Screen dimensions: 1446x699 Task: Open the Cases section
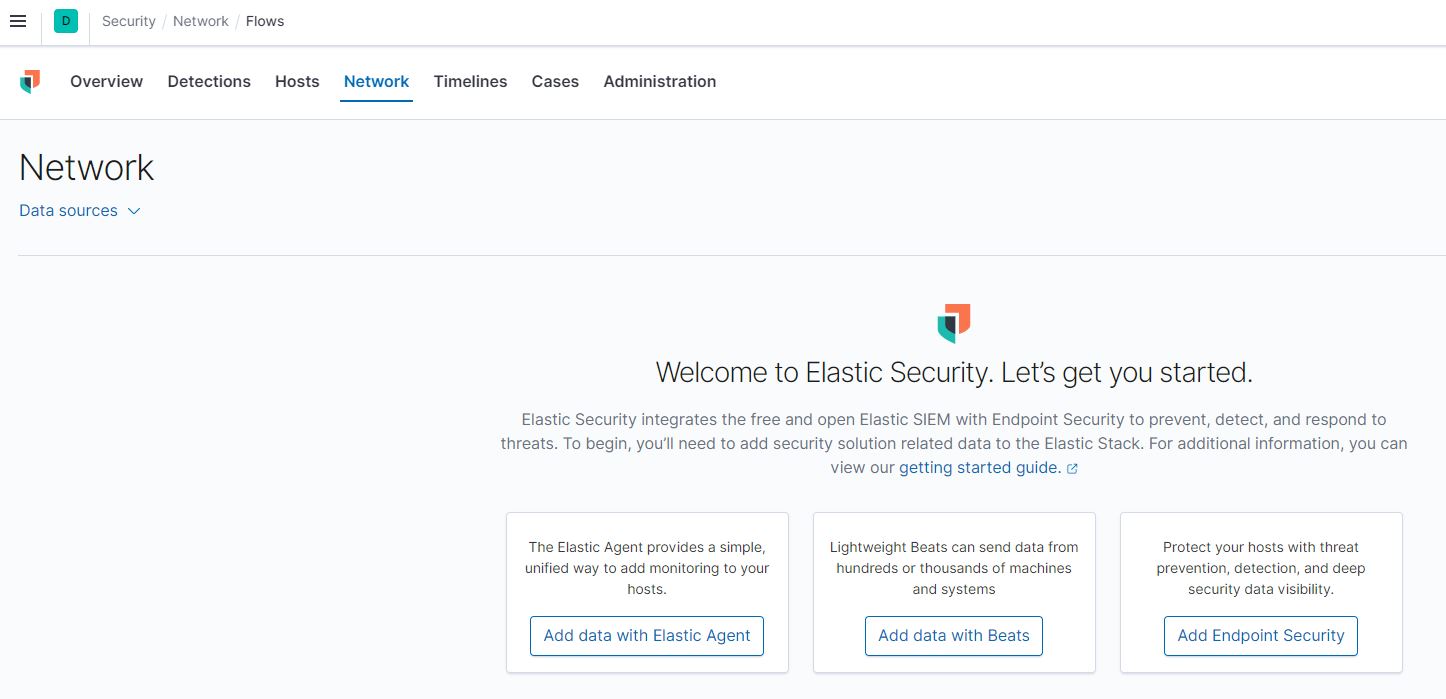tap(555, 81)
